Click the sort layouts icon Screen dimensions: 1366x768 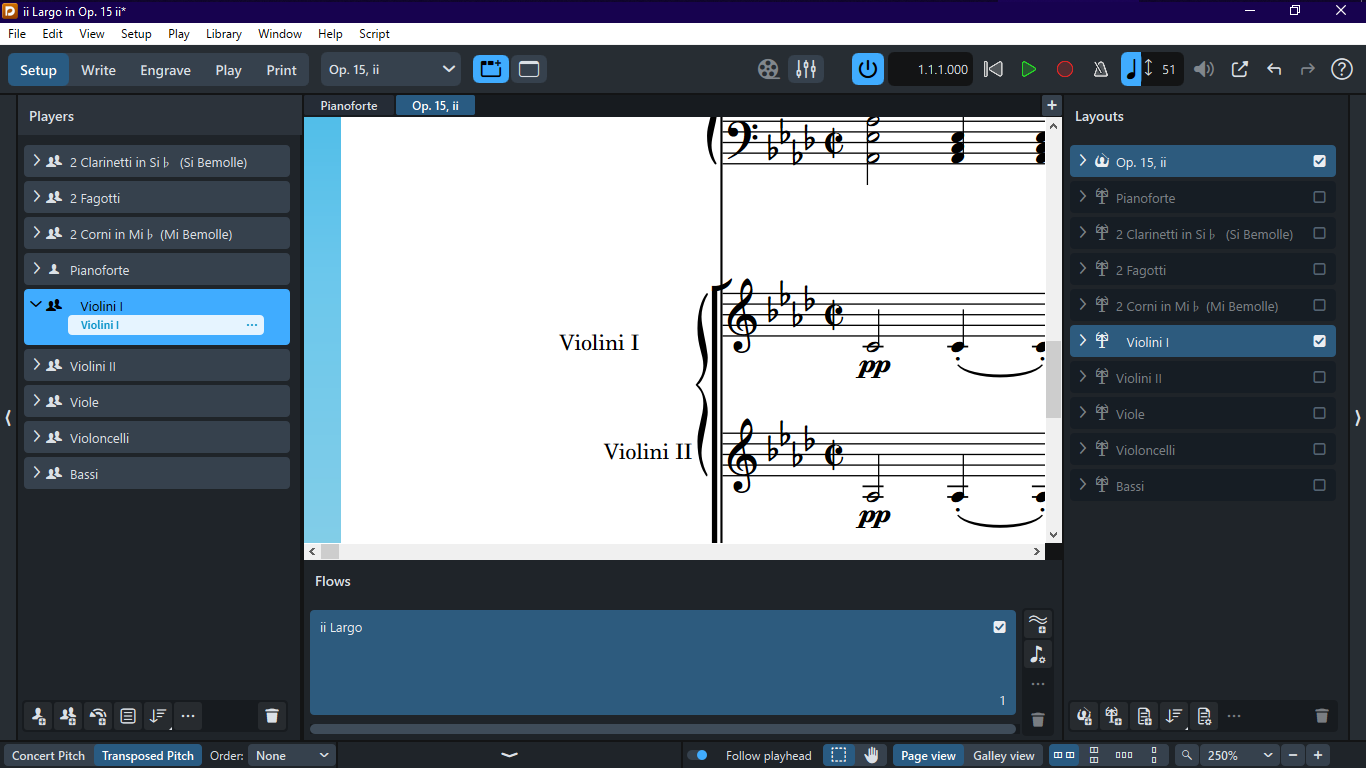(x=1174, y=715)
